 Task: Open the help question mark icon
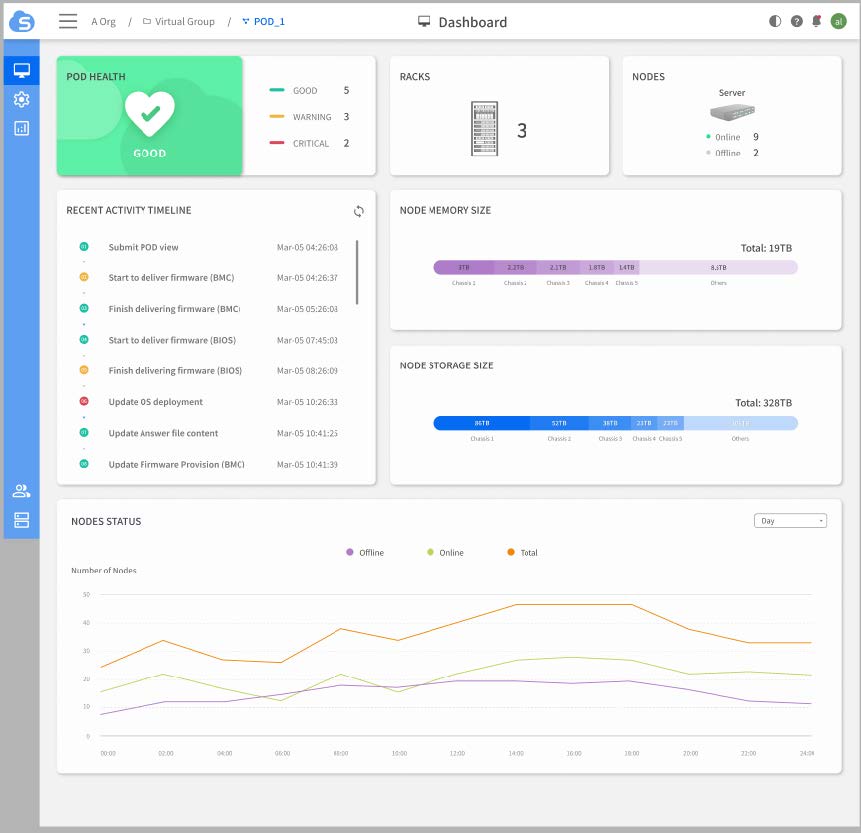click(796, 21)
